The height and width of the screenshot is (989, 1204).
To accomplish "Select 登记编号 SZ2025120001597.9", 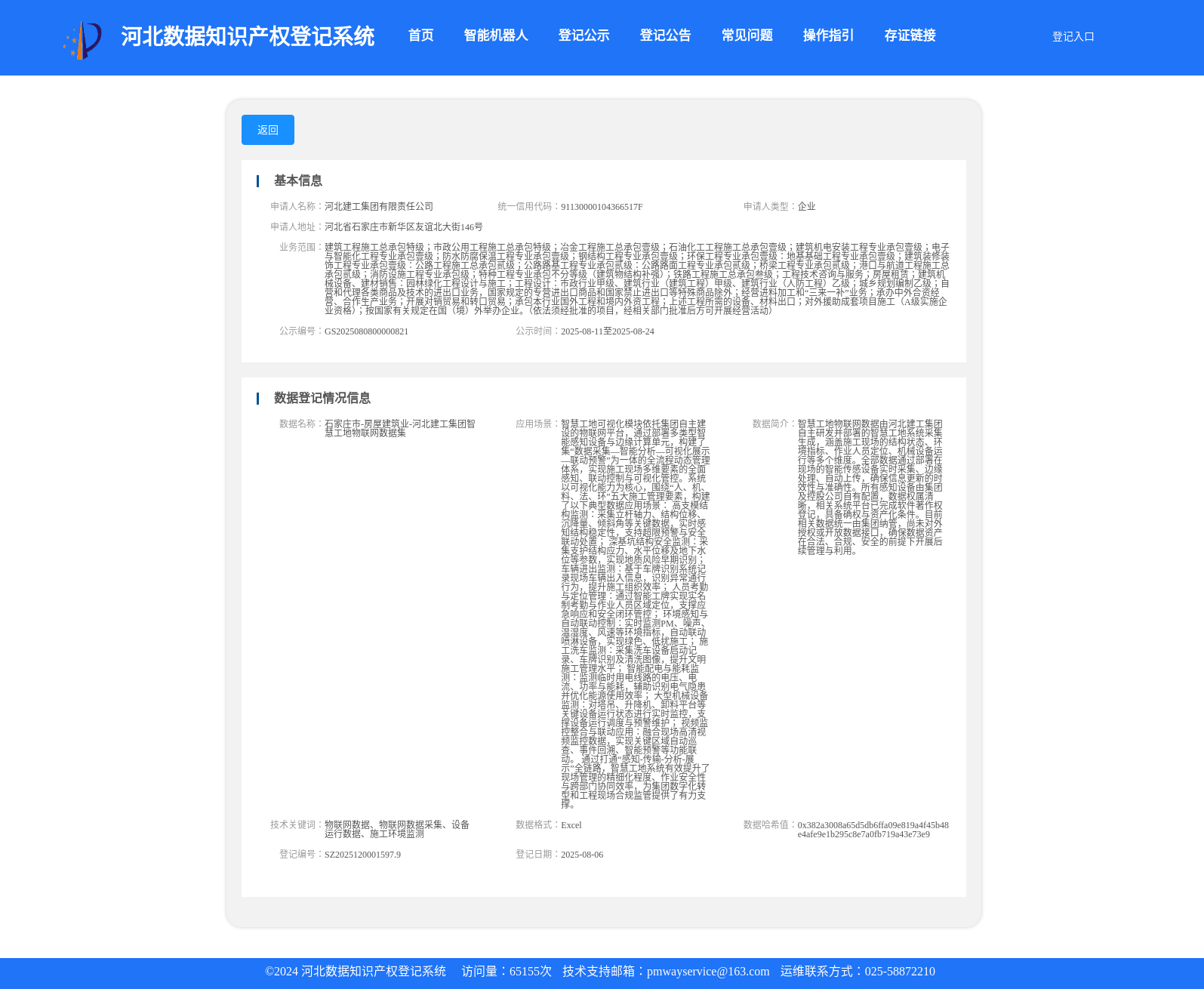I will [x=362, y=854].
